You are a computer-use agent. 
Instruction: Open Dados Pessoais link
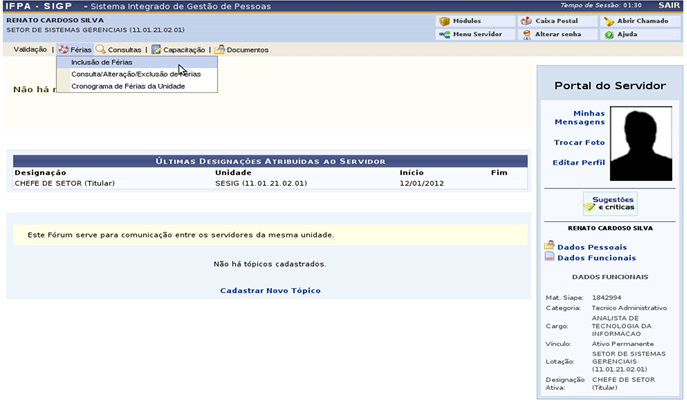592,247
